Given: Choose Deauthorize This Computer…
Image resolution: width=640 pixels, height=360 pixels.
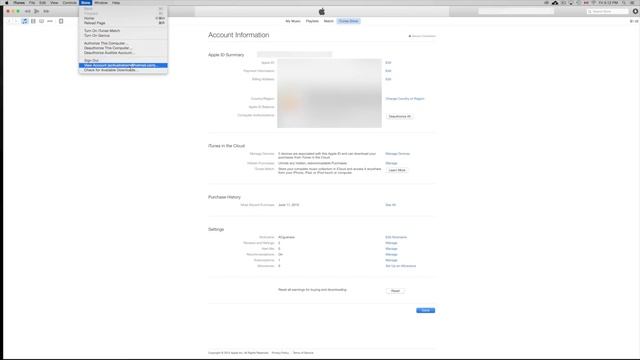Looking at the screenshot, I should [123, 48].
